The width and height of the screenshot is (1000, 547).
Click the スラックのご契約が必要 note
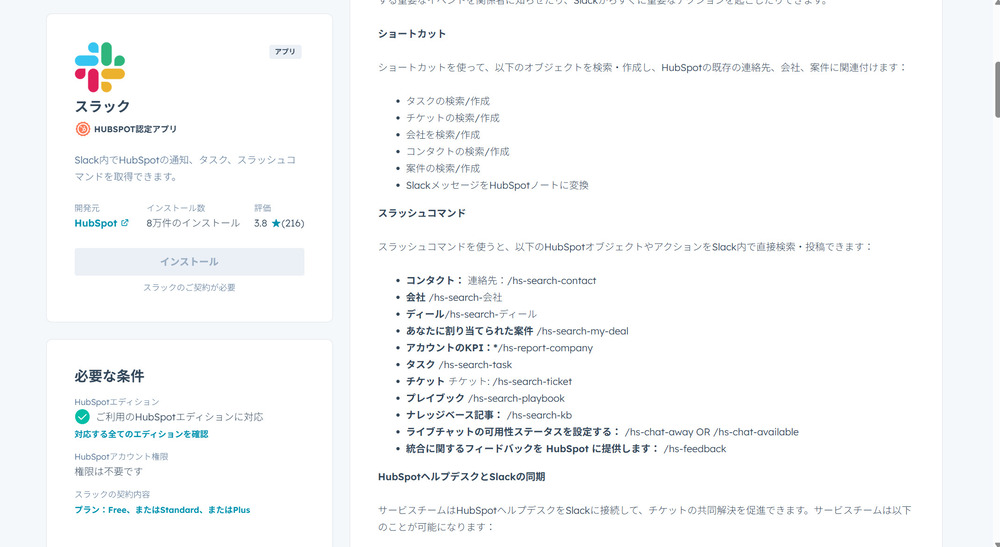coord(189,288)
